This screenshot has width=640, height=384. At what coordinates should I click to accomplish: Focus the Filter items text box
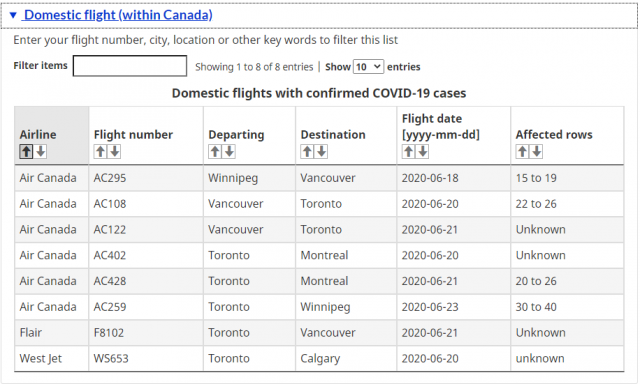coord(130,66)
